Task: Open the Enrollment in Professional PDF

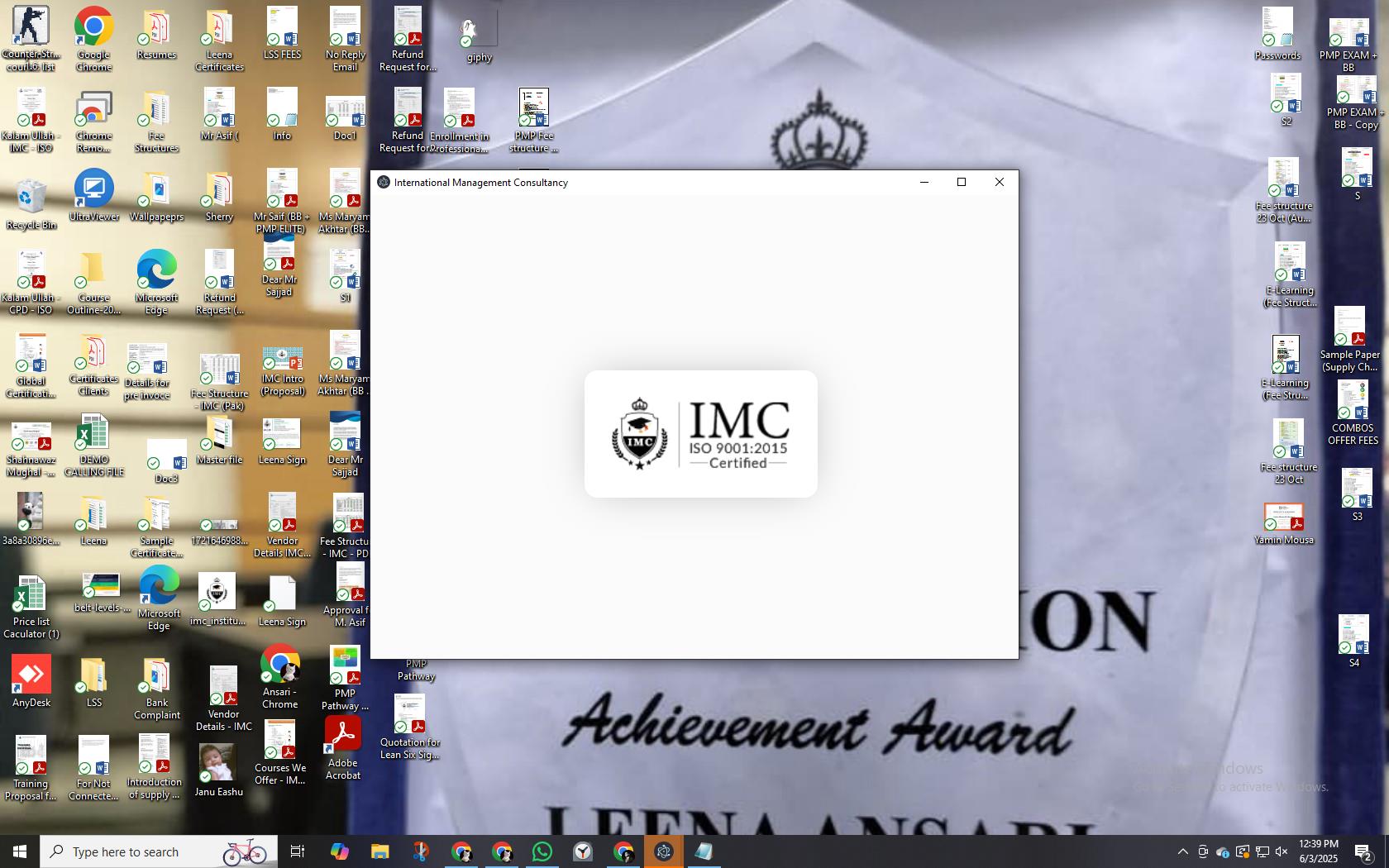Action: (459, 121)
